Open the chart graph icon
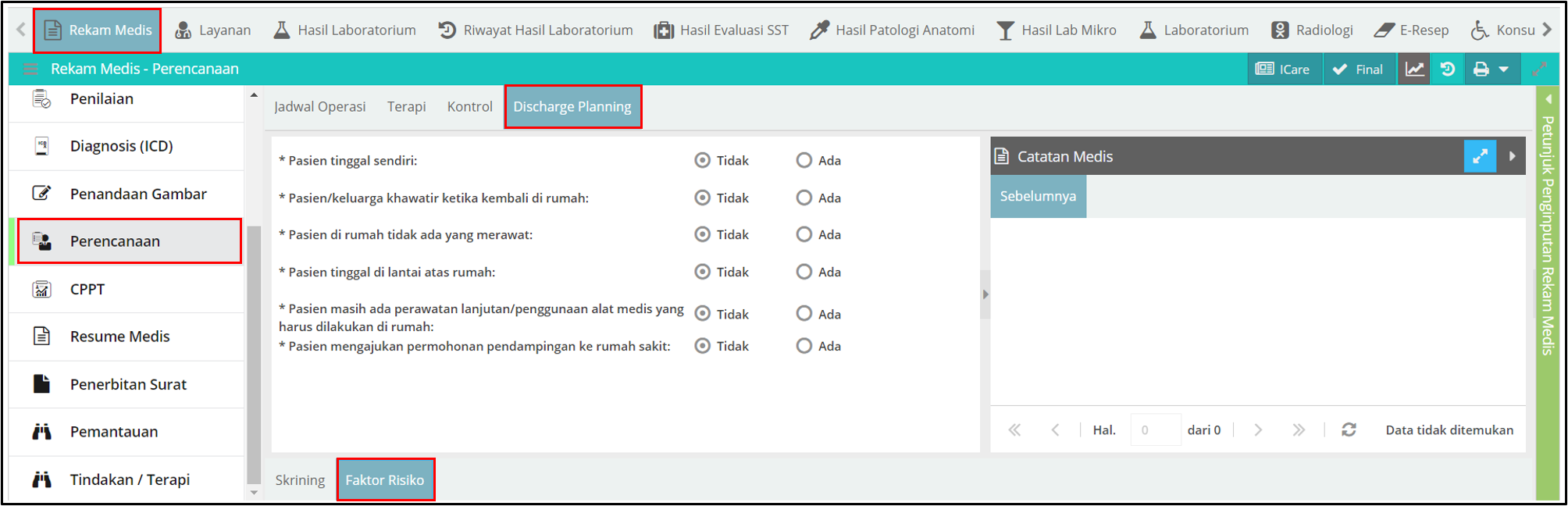 click(x=1414, y=69)
